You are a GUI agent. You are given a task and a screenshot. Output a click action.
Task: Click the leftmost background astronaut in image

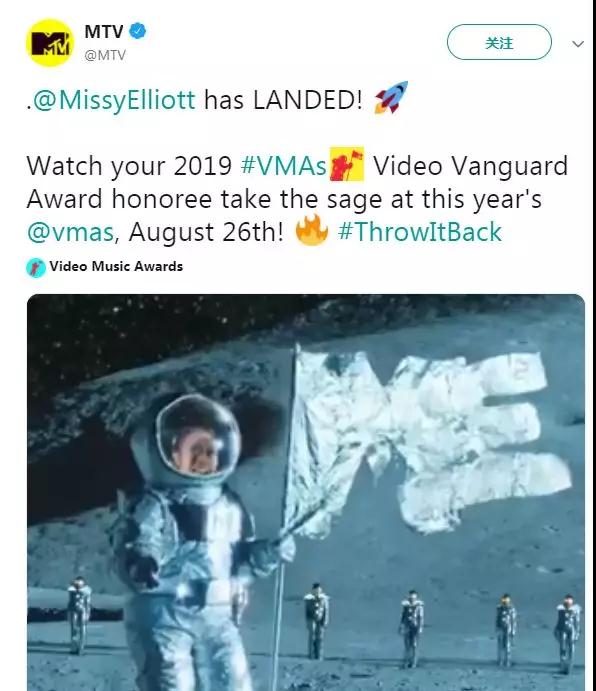[79, 615]
